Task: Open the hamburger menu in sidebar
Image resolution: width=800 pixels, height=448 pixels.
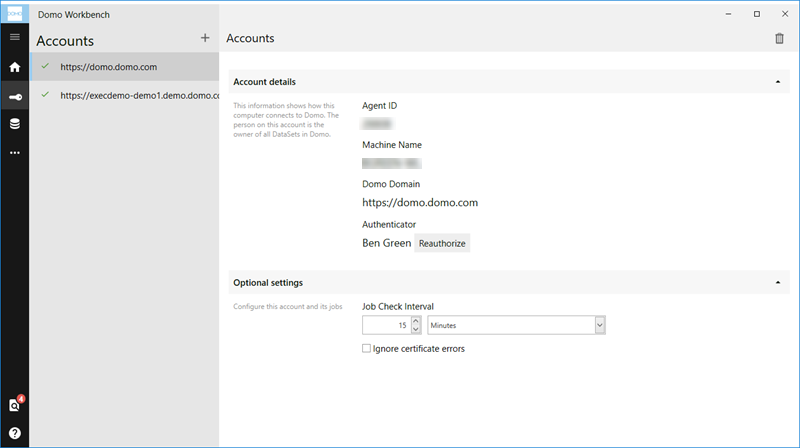Action: (x=15, y=37)
